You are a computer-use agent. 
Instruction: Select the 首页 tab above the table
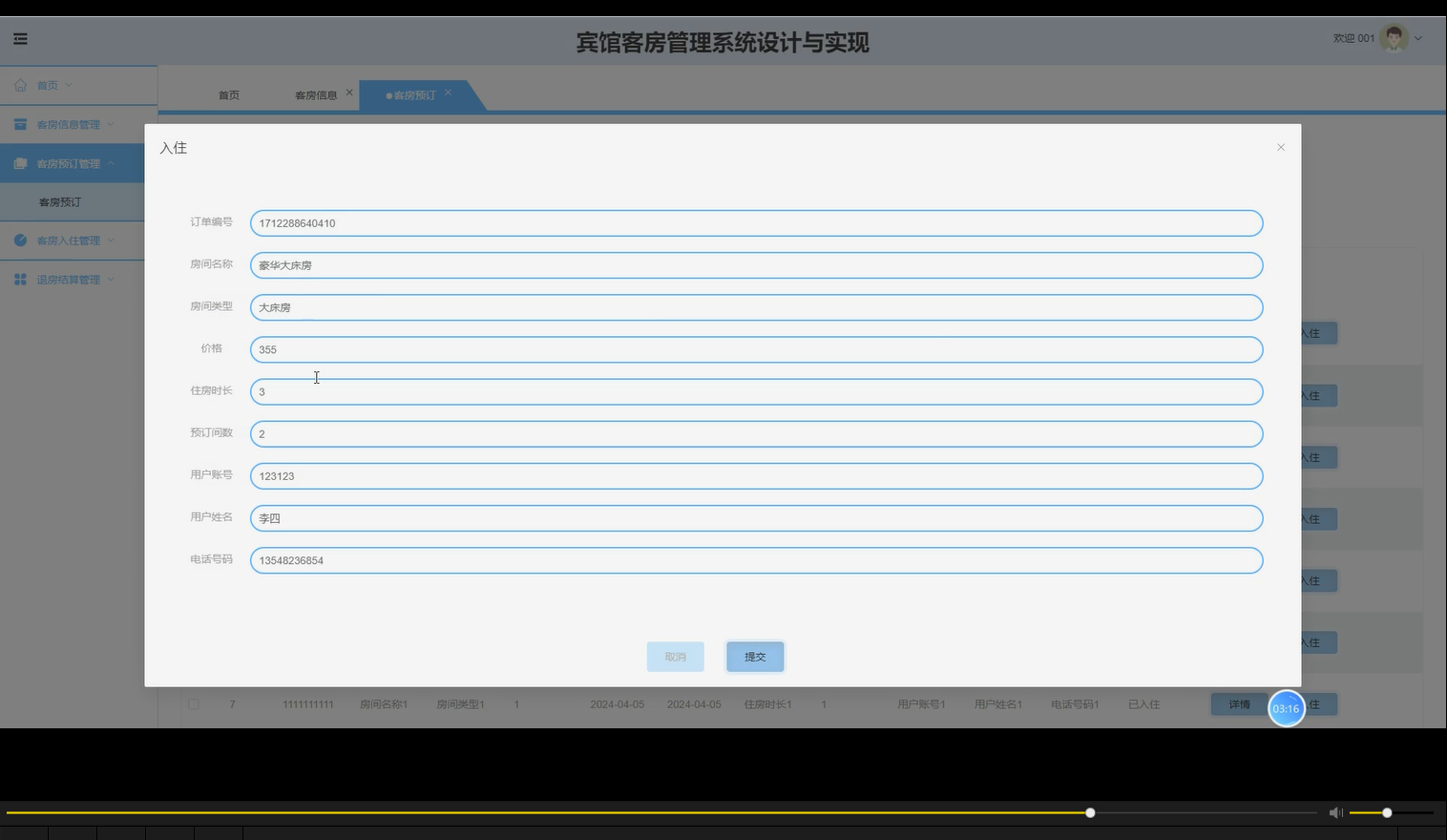pyautogui.click(x=228, y=94)
